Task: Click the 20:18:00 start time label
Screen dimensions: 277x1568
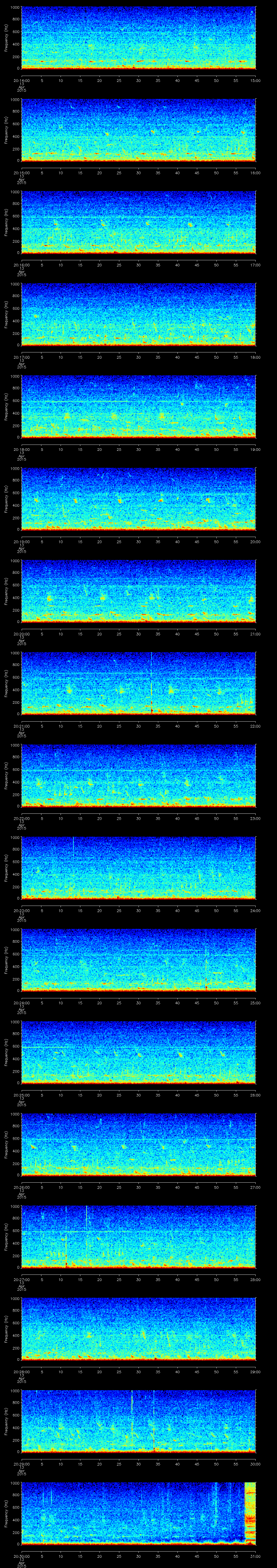Action: tap(21, 449)
